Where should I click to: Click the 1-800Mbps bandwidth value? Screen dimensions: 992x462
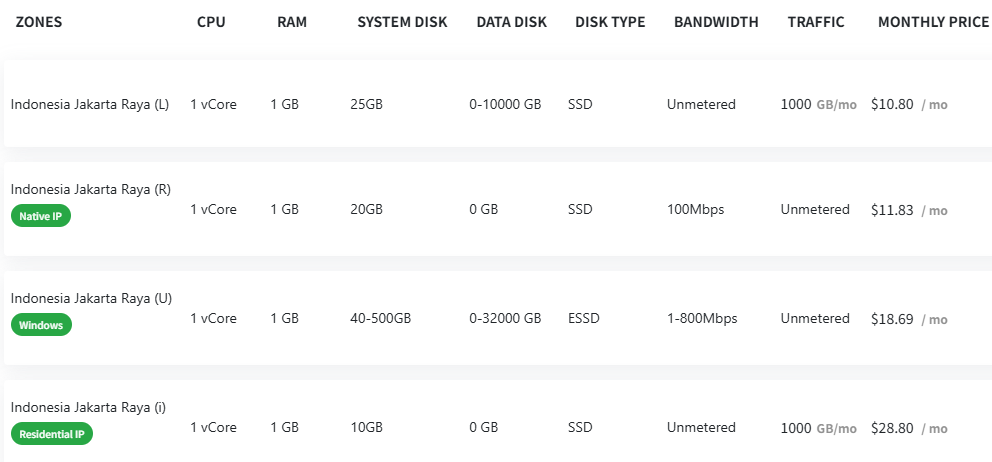(x=702, y=319)
